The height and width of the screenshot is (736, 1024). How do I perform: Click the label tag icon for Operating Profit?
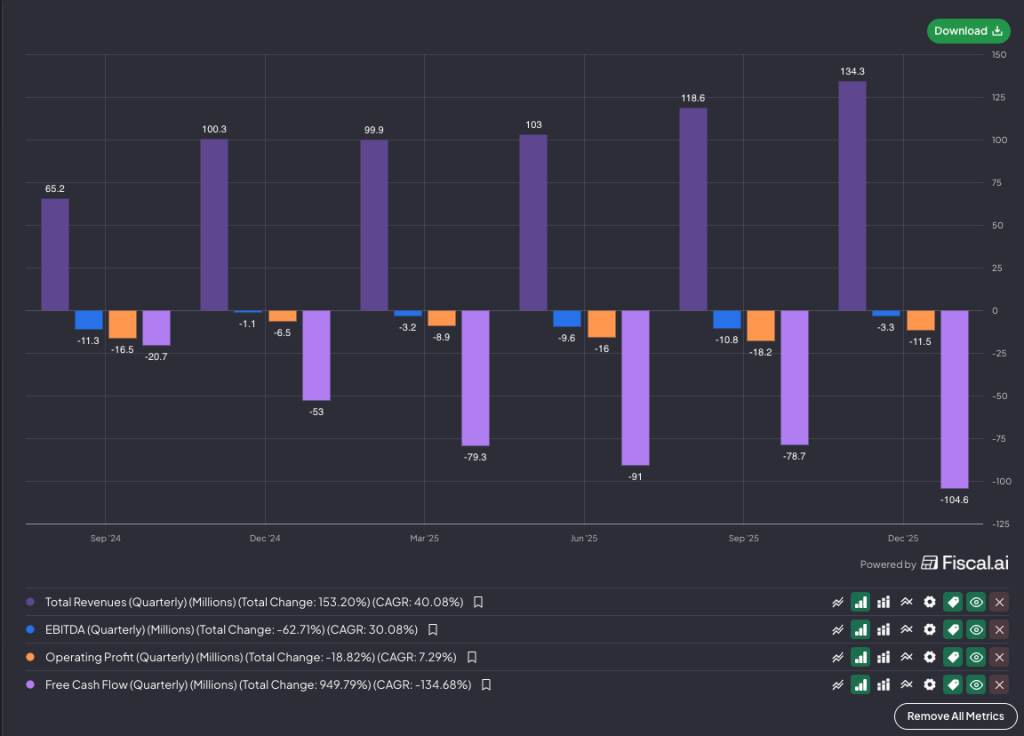tap(953, 657)
